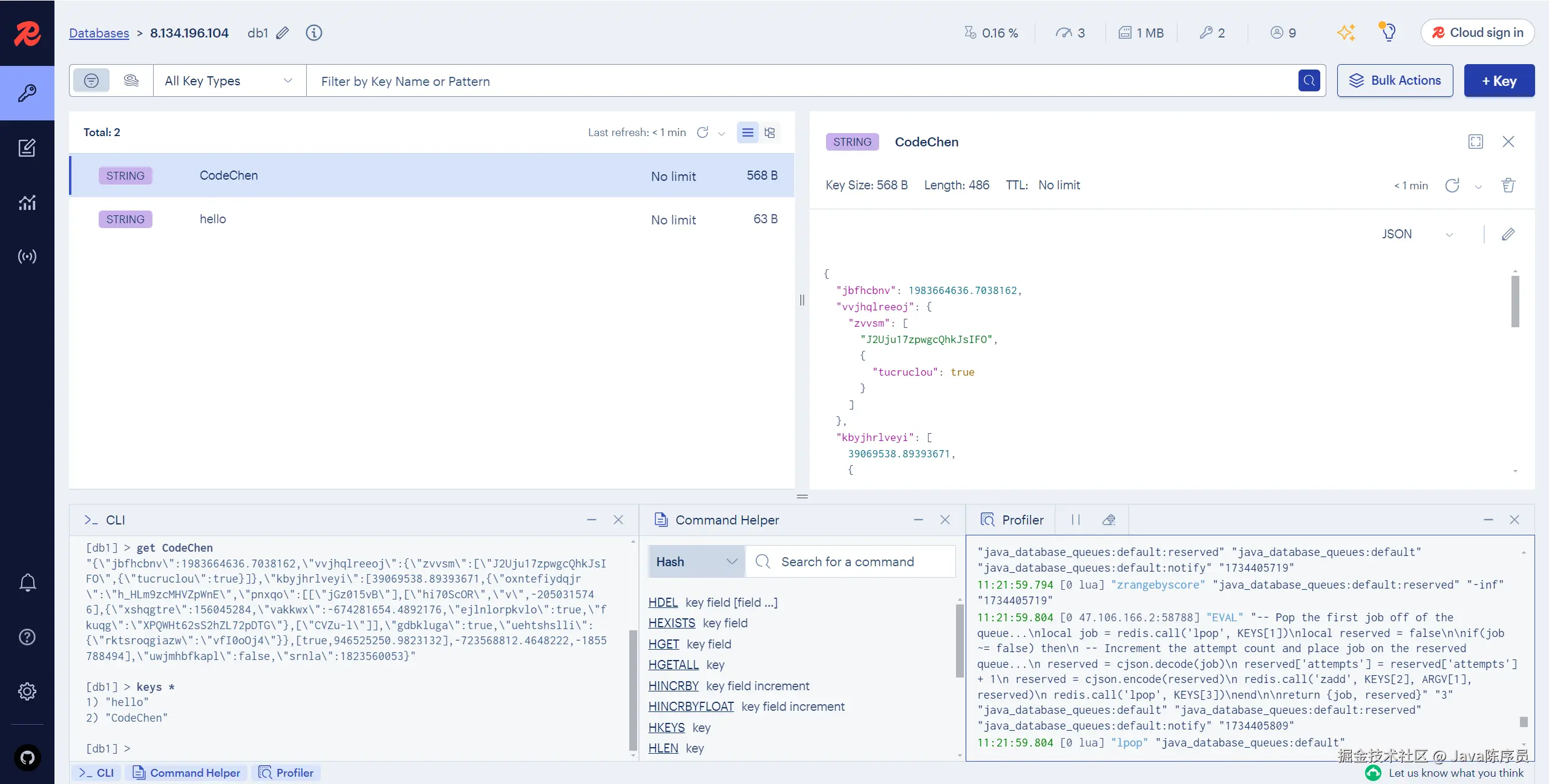Open the Workbench editor in sidebar
Viewport: 1549px width, 784px height.
[27, 148]
